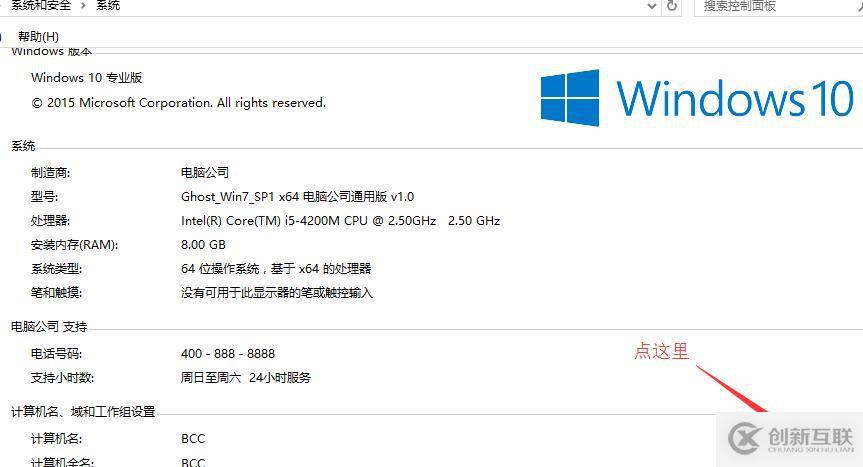Click the model value Ghost_Win7_SP1 x64
This screenshot has height=467, width=863.
click(297, 197)
